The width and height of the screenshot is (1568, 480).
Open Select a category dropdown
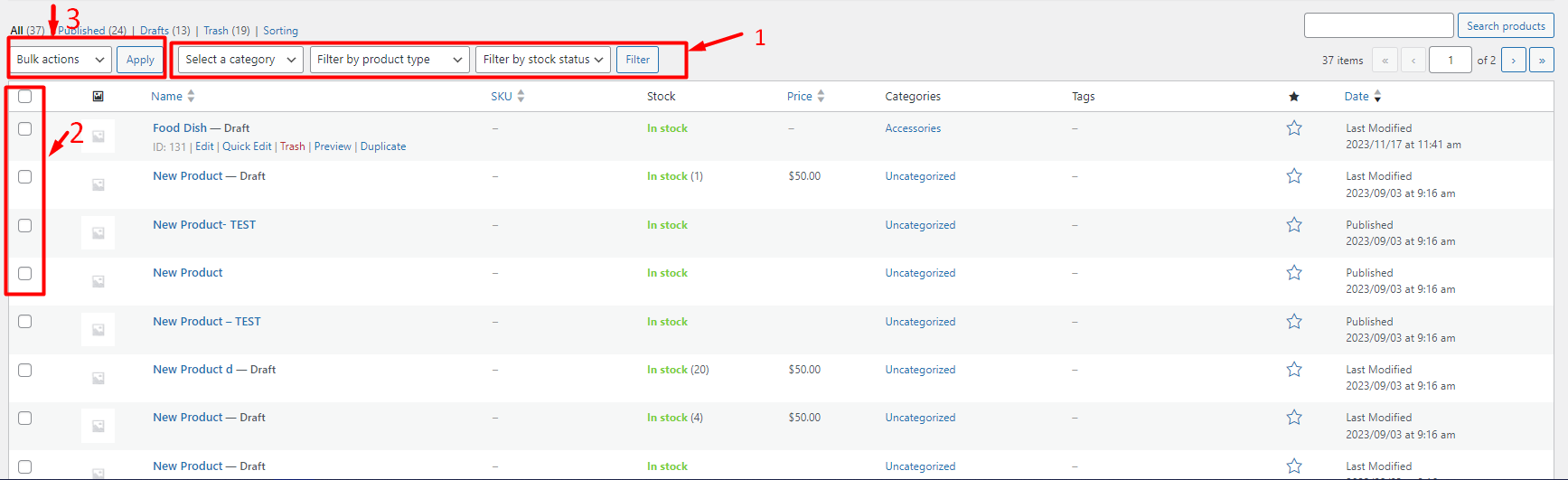click(x=240, y=60)
